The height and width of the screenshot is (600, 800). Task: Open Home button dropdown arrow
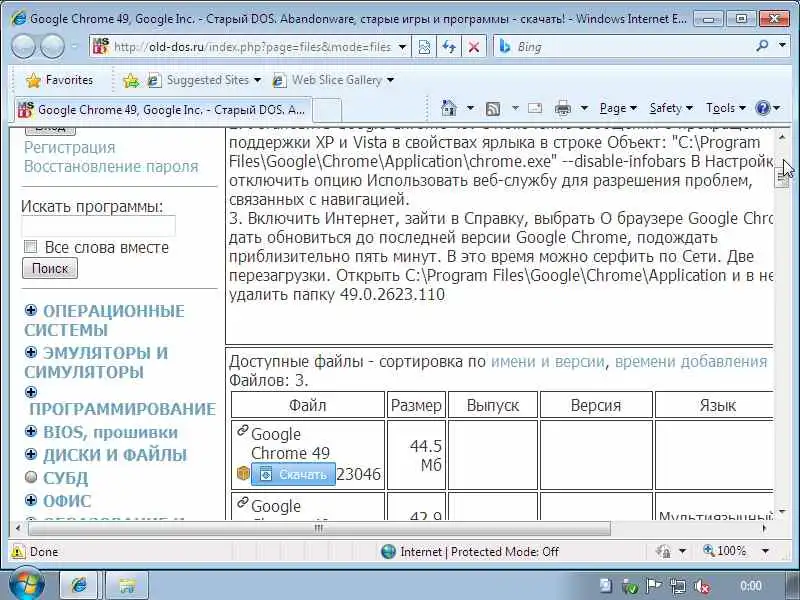[x=470, y=108]
